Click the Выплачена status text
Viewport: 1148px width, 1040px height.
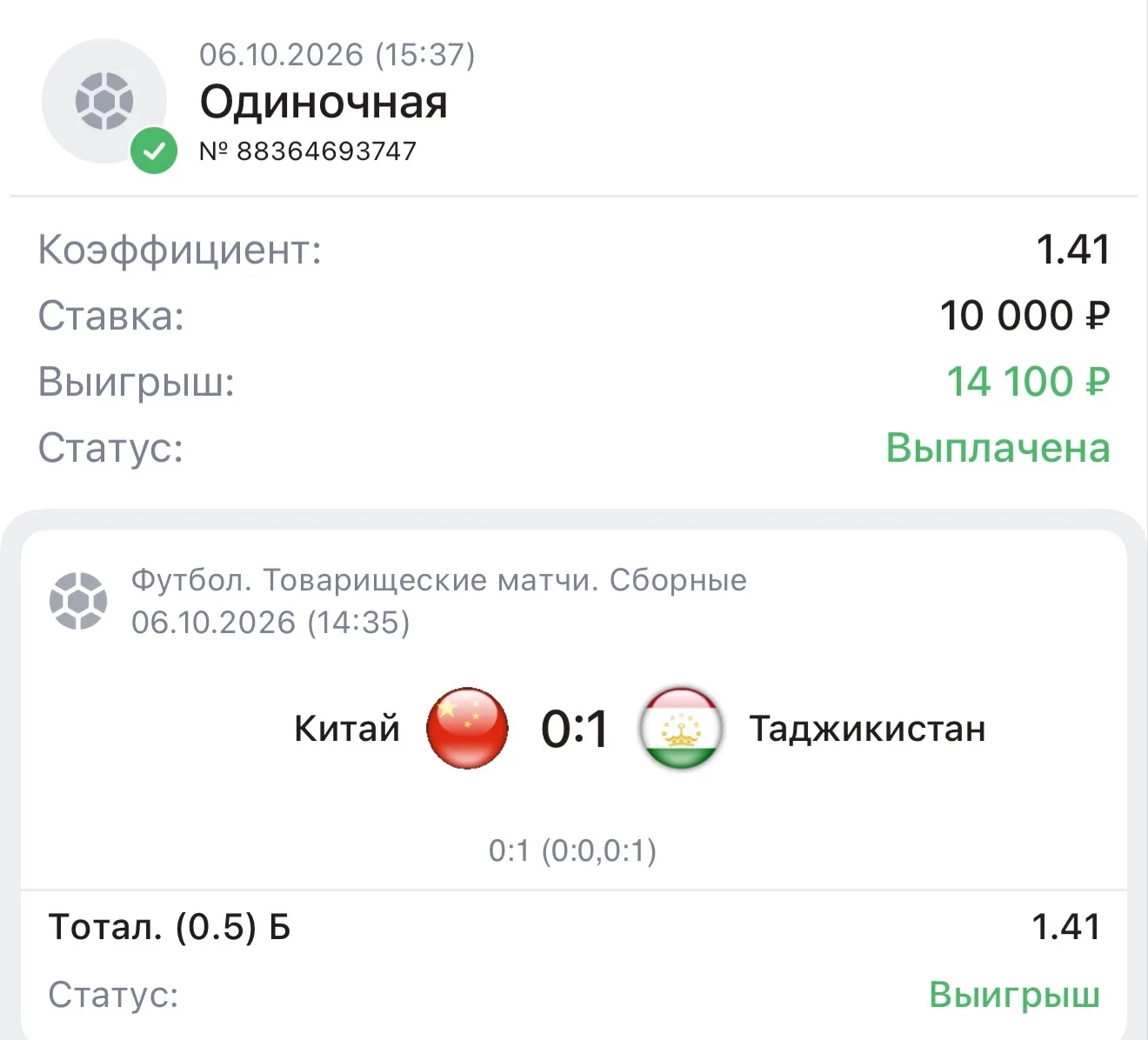[x=998, y=448]
